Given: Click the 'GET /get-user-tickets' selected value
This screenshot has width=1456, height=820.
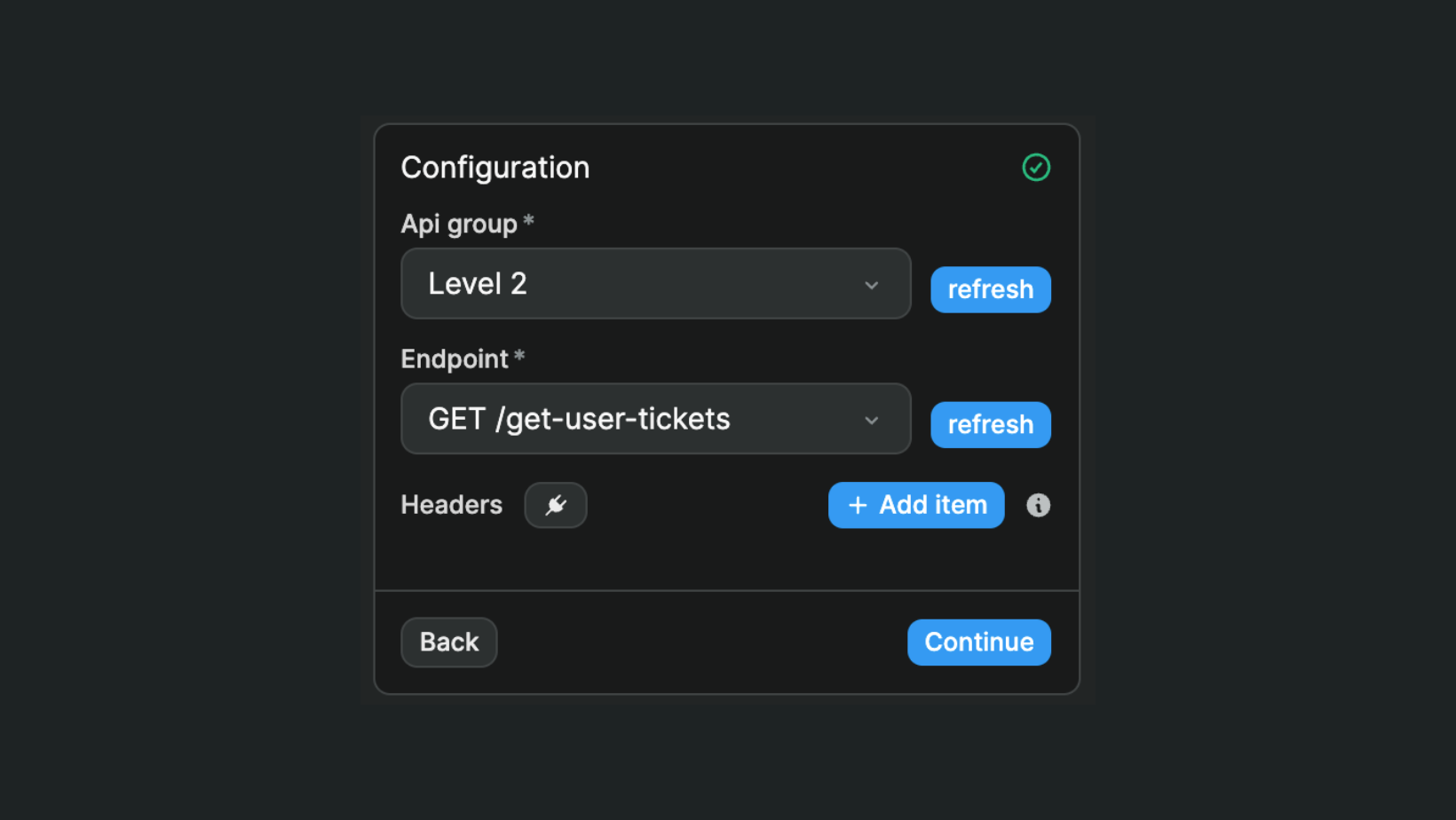Looking at the screenshot, I should click(x=579, y=419).
